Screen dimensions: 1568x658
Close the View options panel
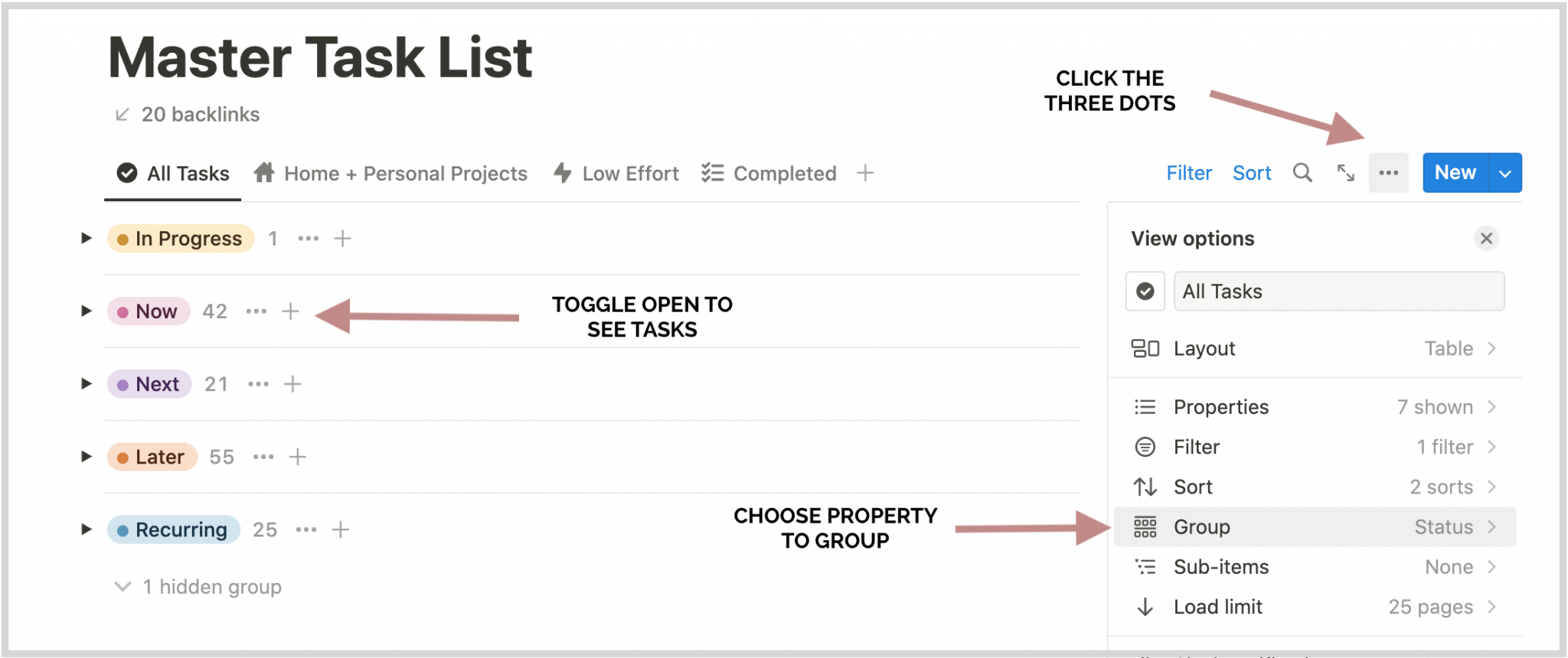click(1486, 239)
